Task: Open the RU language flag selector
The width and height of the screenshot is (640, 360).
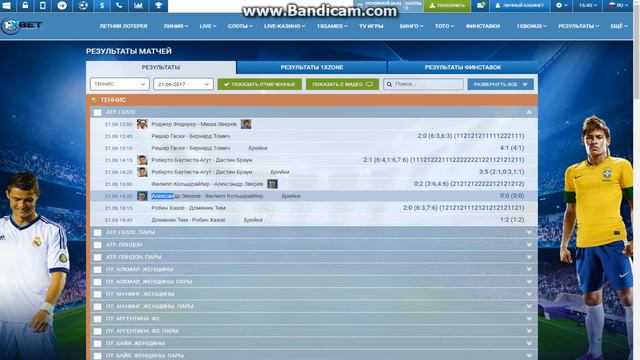Action: 618,5
